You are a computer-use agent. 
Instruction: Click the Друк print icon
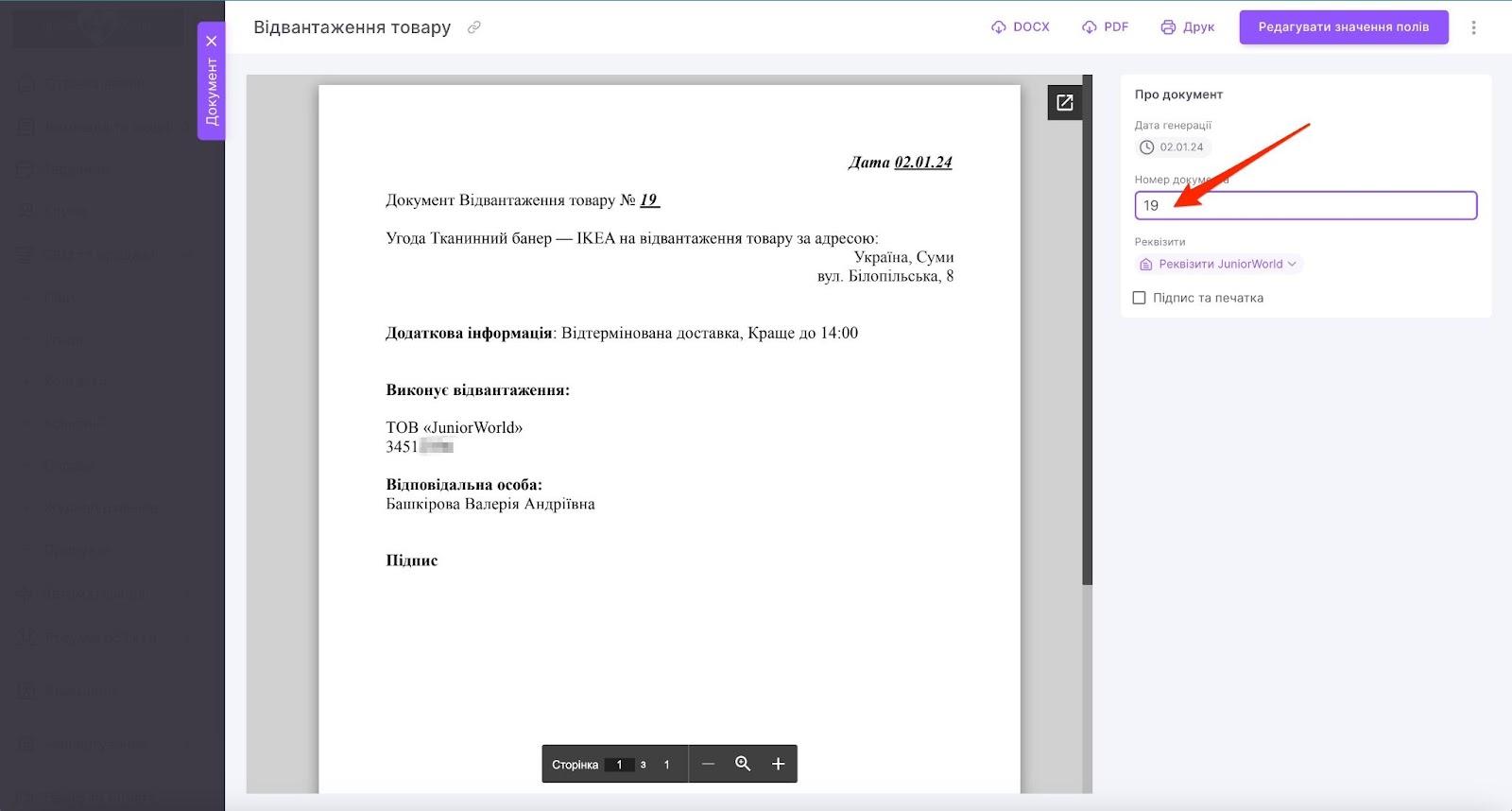tap(1168, 27)
